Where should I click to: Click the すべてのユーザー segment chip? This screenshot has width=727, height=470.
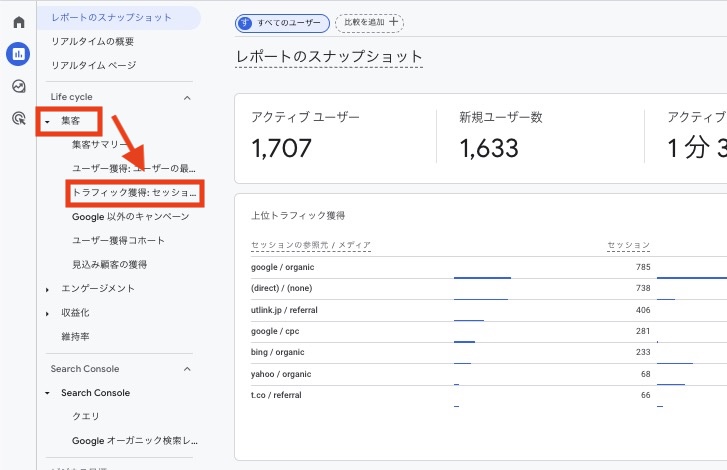pyautogui.click(x=282, y=23)
